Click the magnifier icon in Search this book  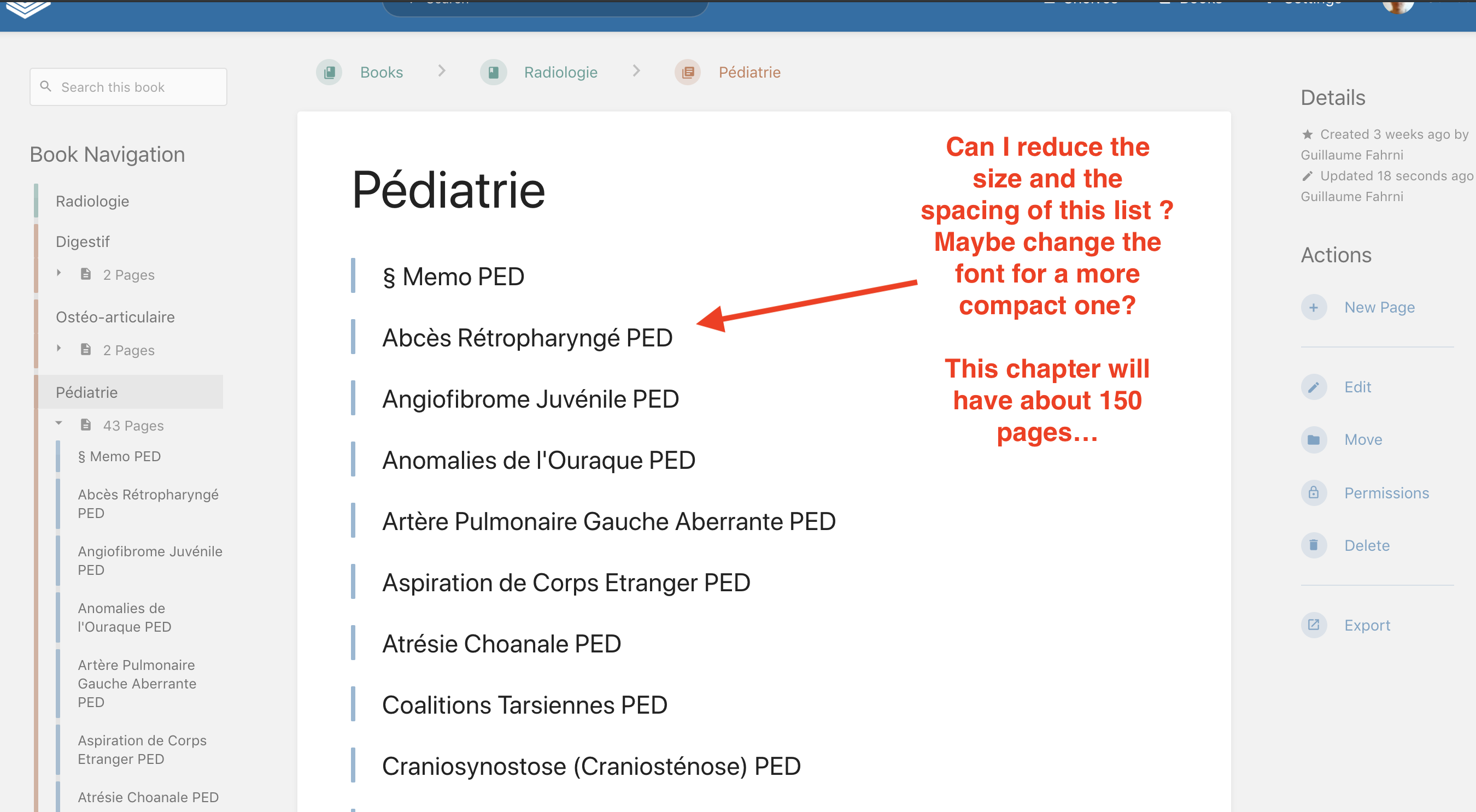(x=46, y=86)
